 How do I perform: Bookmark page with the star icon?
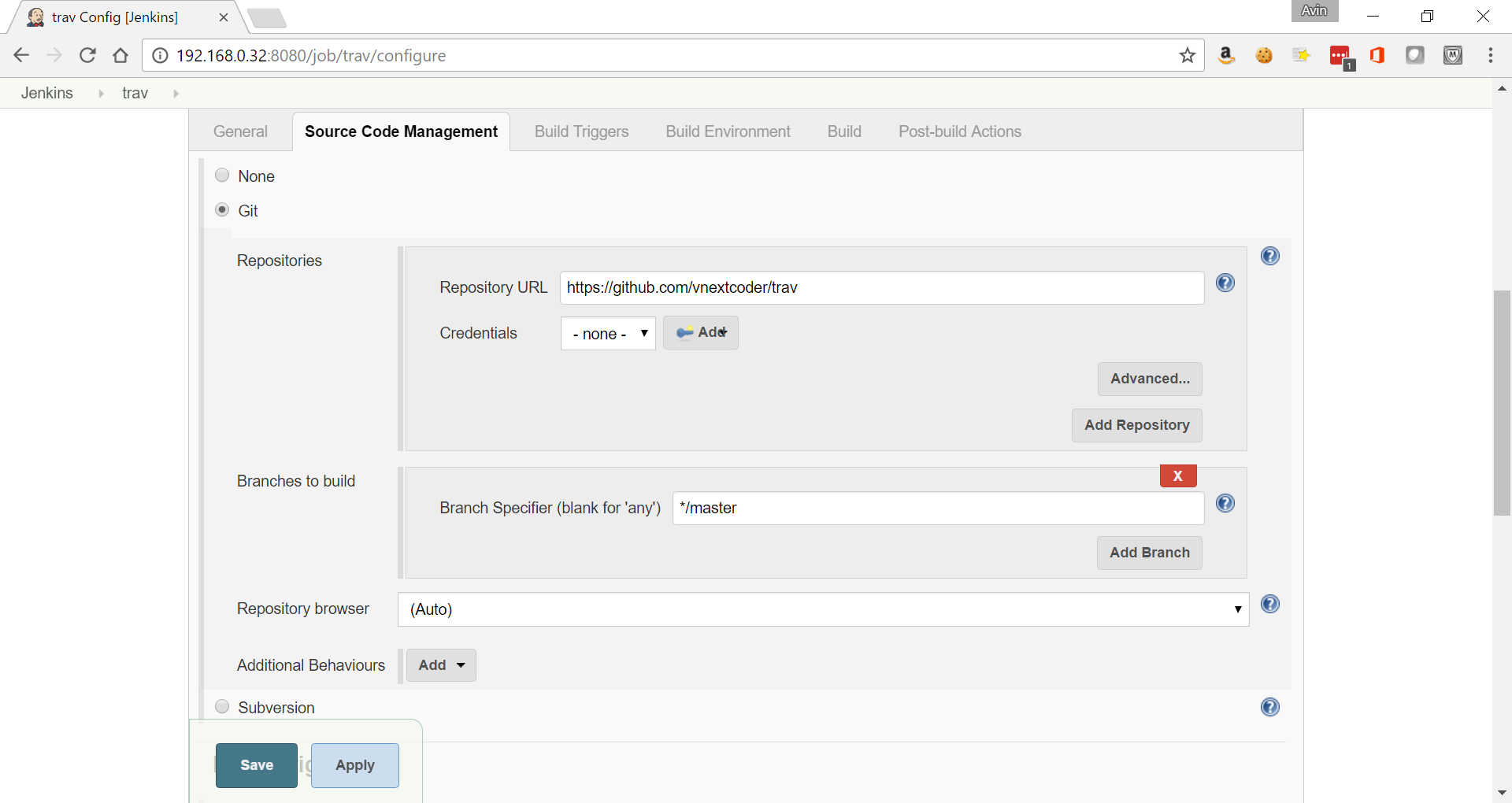1187,55
